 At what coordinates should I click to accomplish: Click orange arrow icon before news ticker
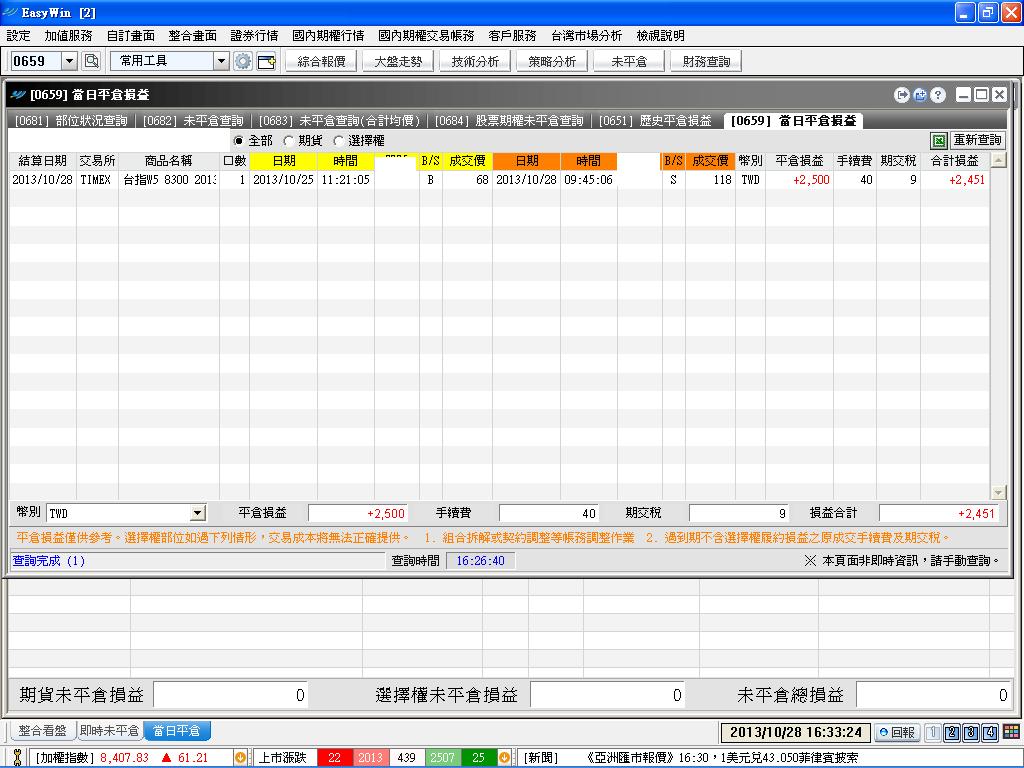pos(504,758)
